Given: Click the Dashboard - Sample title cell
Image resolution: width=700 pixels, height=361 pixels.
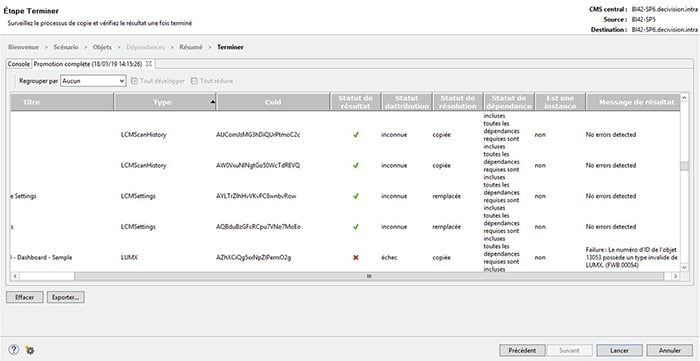Looking at the screenshot, I should pyautogui.click(x=42, y=257).
